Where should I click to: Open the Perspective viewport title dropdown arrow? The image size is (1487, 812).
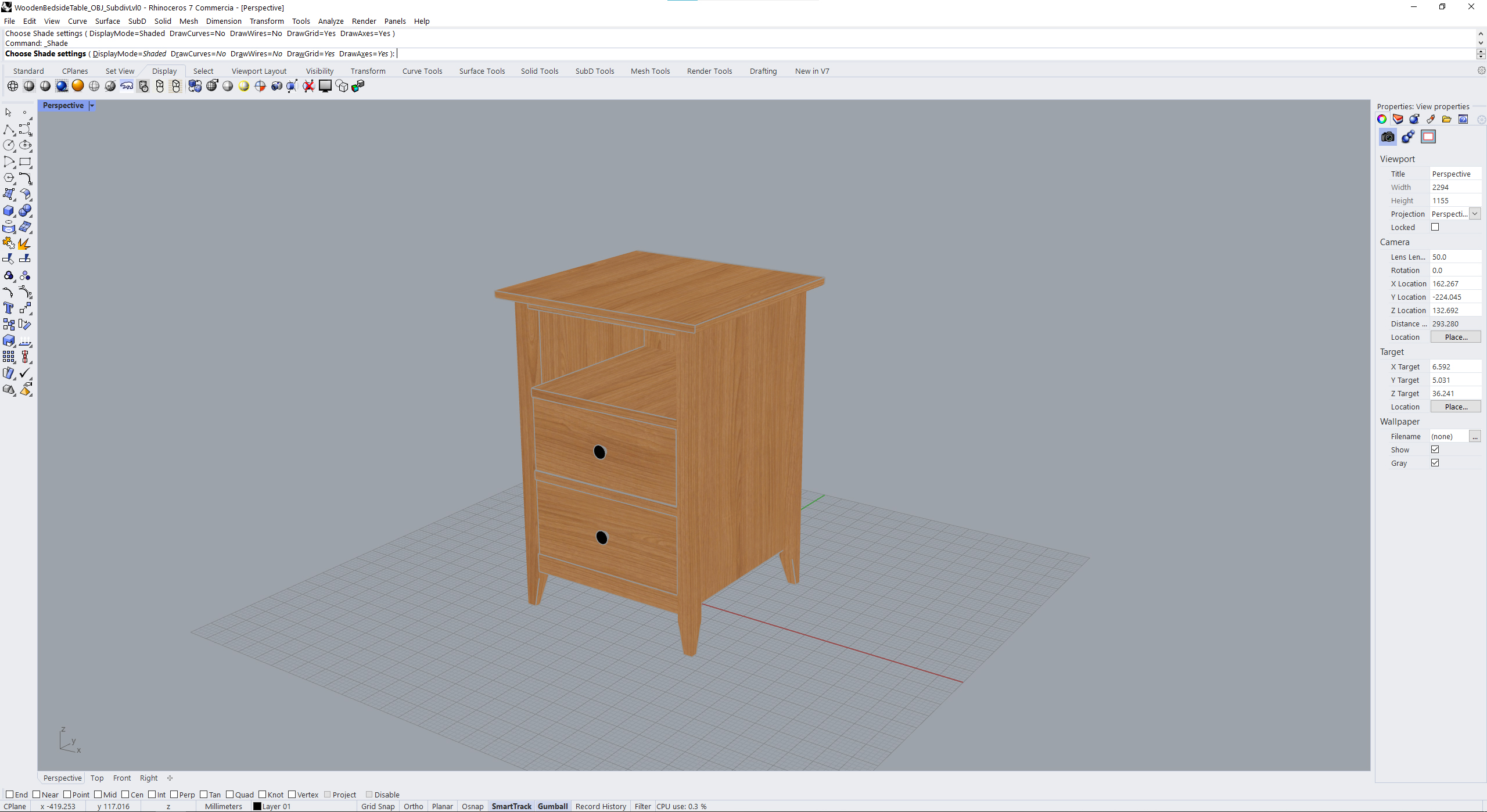(x=92, y=105)
